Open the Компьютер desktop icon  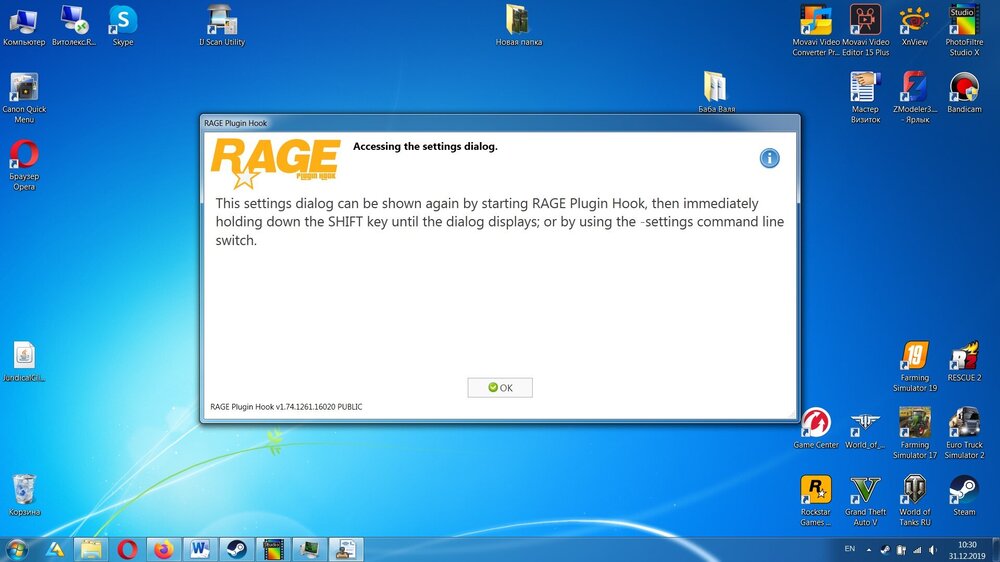[x=24, y=26]
